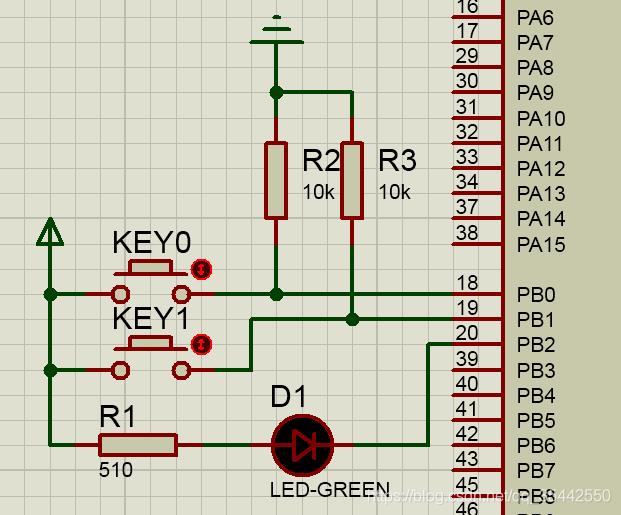This screenshot has height=515, width=621.
Task: Select the R1 510 value text
Action: pos(116,470)
